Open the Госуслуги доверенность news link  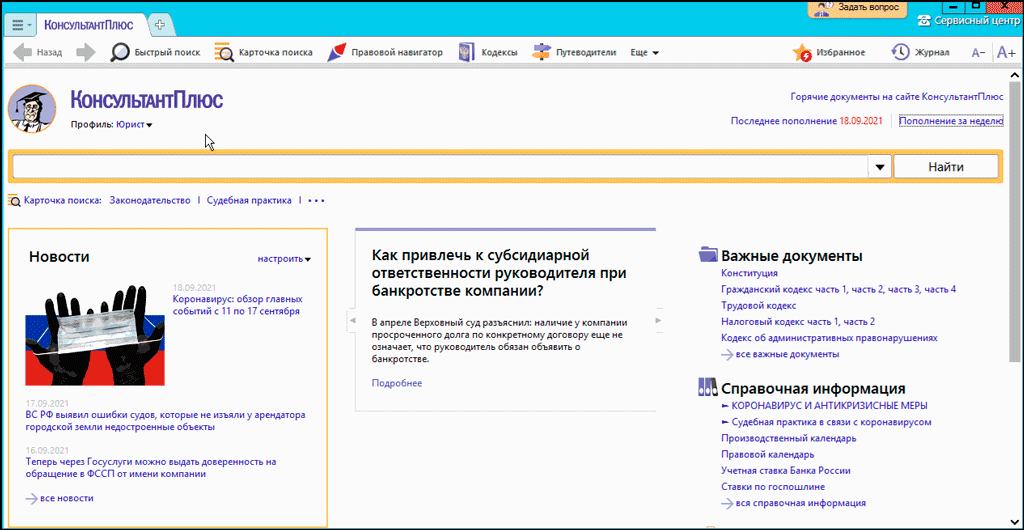[151, 468]
